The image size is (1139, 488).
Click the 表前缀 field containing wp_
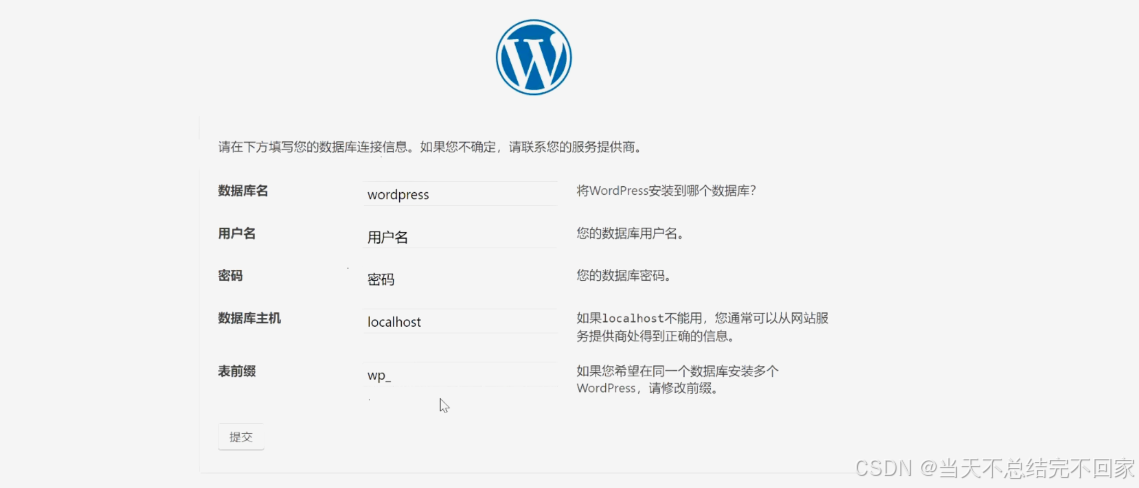461,375
